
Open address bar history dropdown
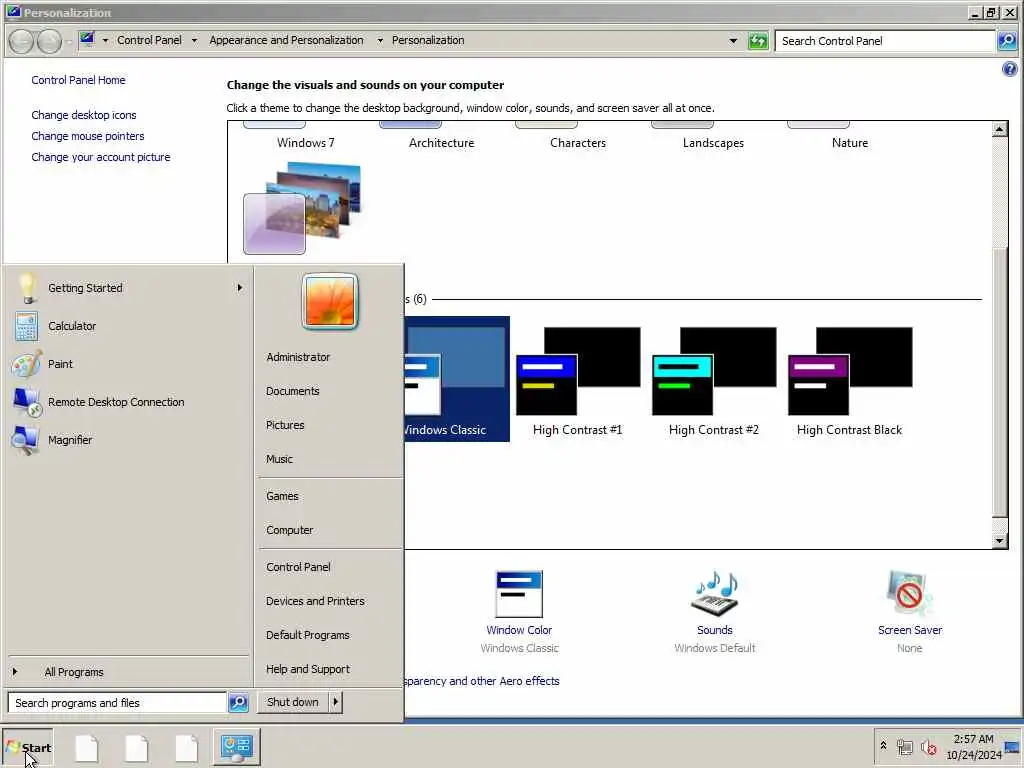click(x=733, y=40)
